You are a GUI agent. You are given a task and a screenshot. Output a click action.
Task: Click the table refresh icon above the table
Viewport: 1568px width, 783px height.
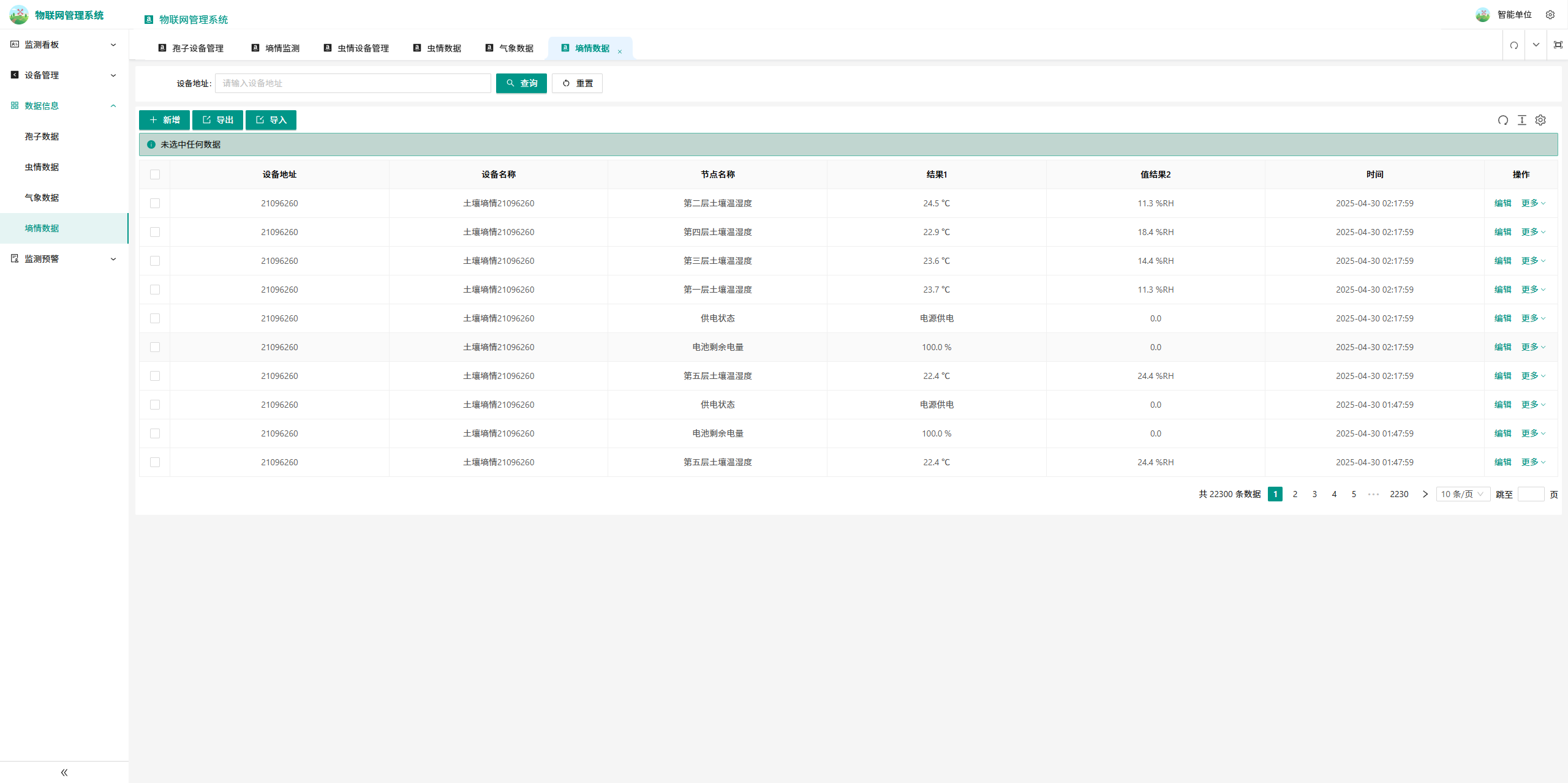[x=1502, y=120]
